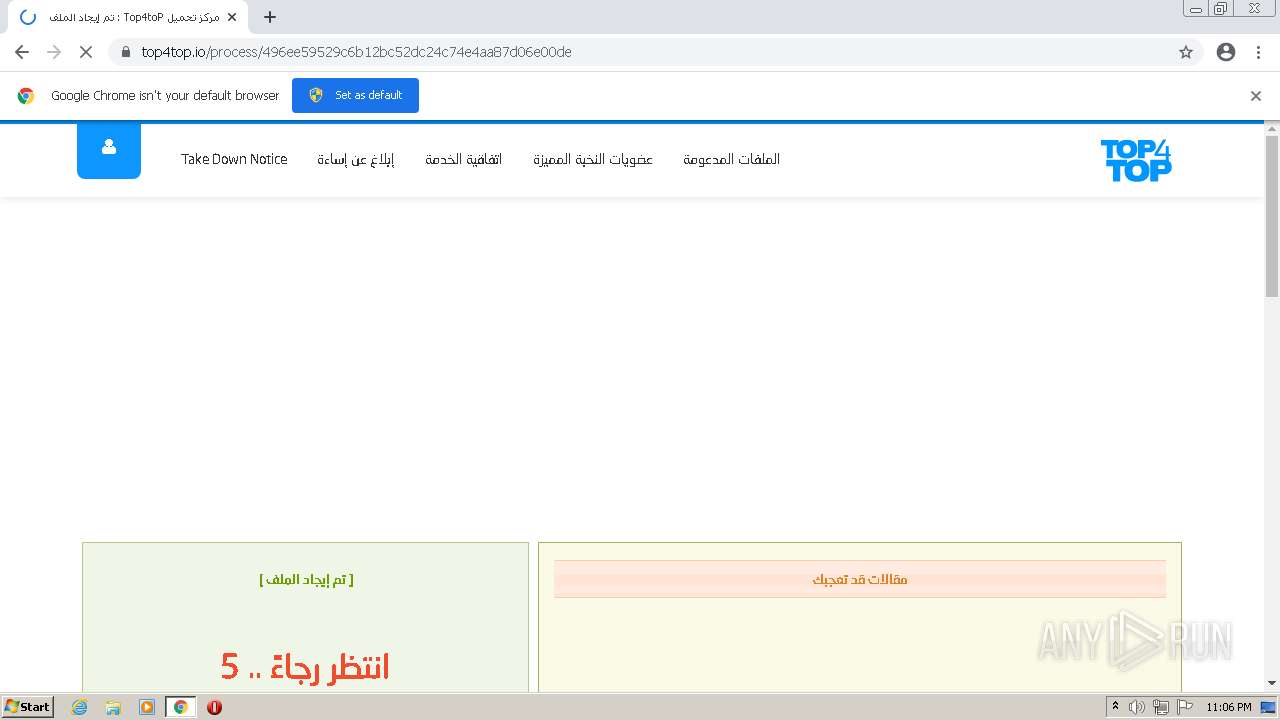Click the browser back arrow
This screenshot has width=1280, height=720.
click(x=22, y=52)
